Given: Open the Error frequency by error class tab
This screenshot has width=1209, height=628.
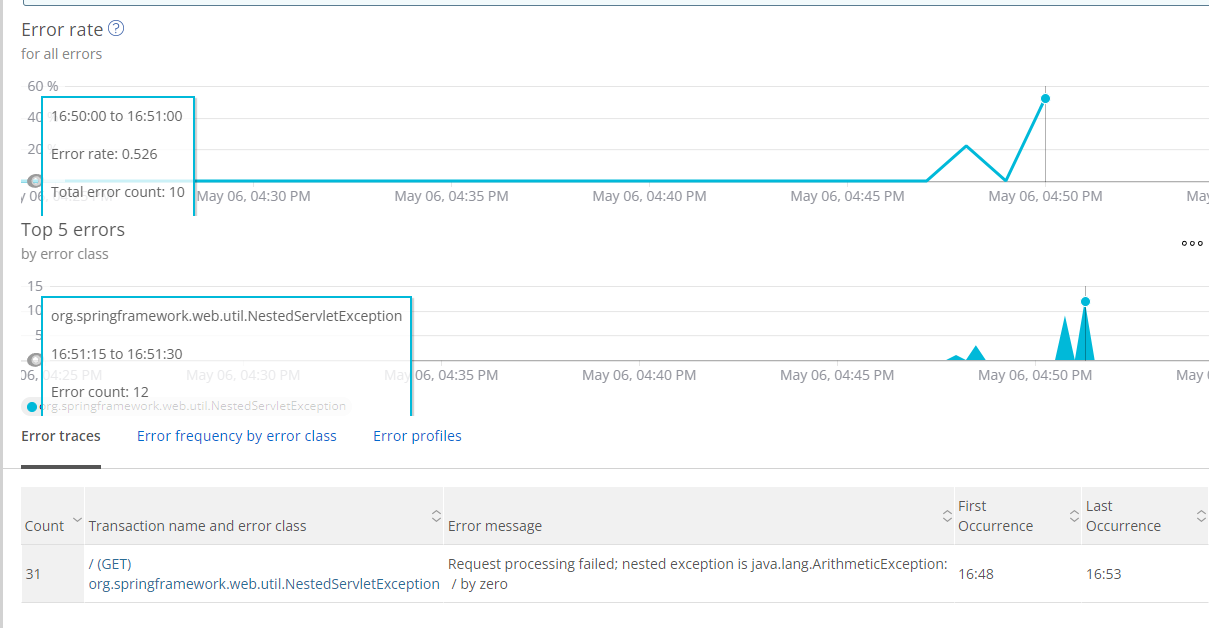Looking at the screenshot, I should (237, 436).
